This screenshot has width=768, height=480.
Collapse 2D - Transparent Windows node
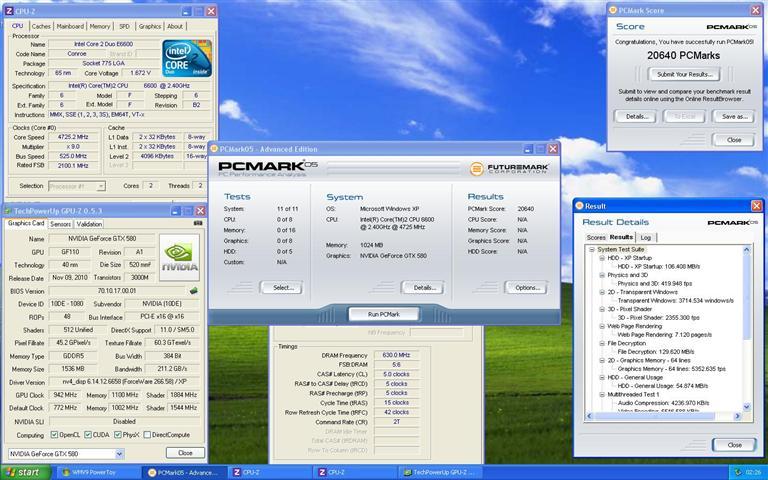coord(602,292)
